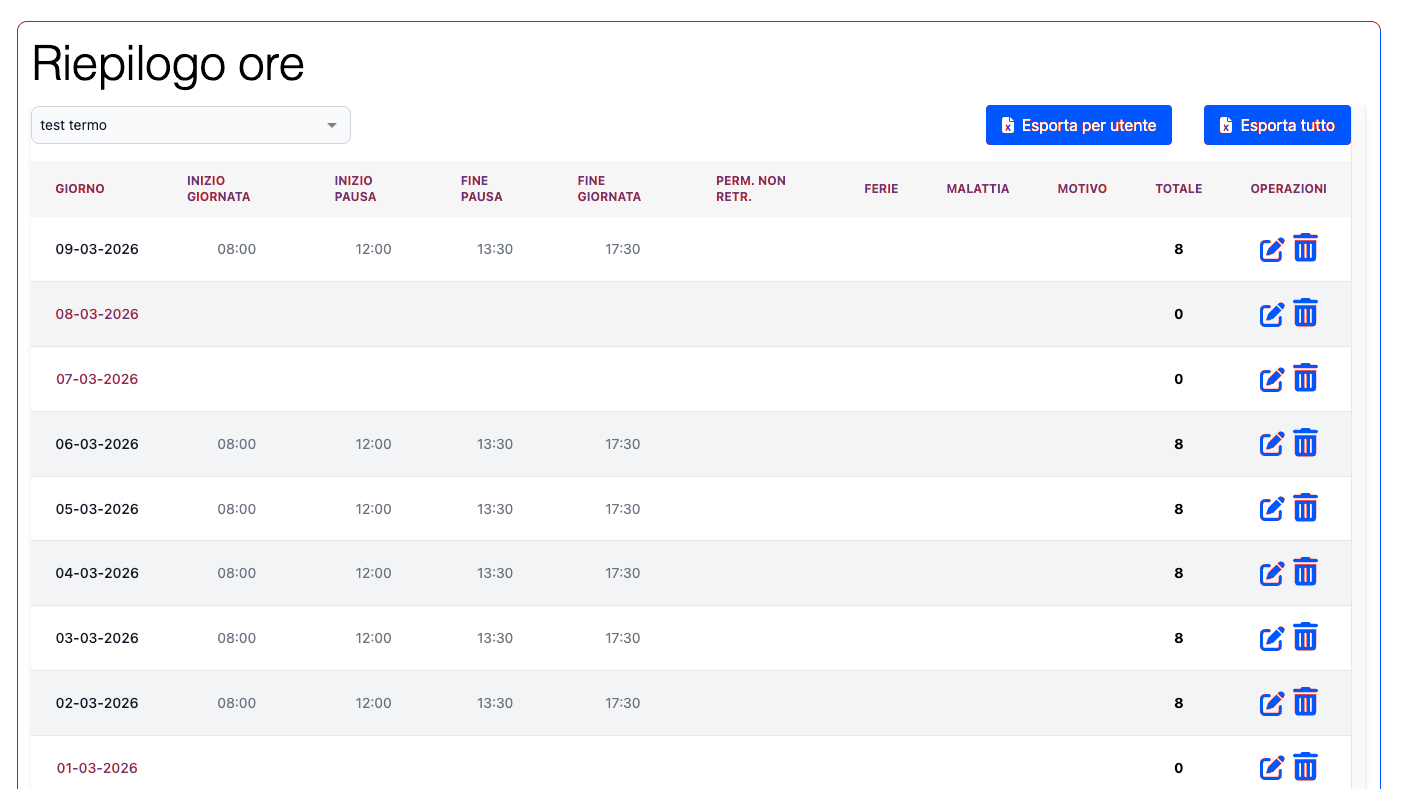Edit the 08-03-2026 row entry
This screenshot has height=789, width=1402.
click(x=1271, y=315)
